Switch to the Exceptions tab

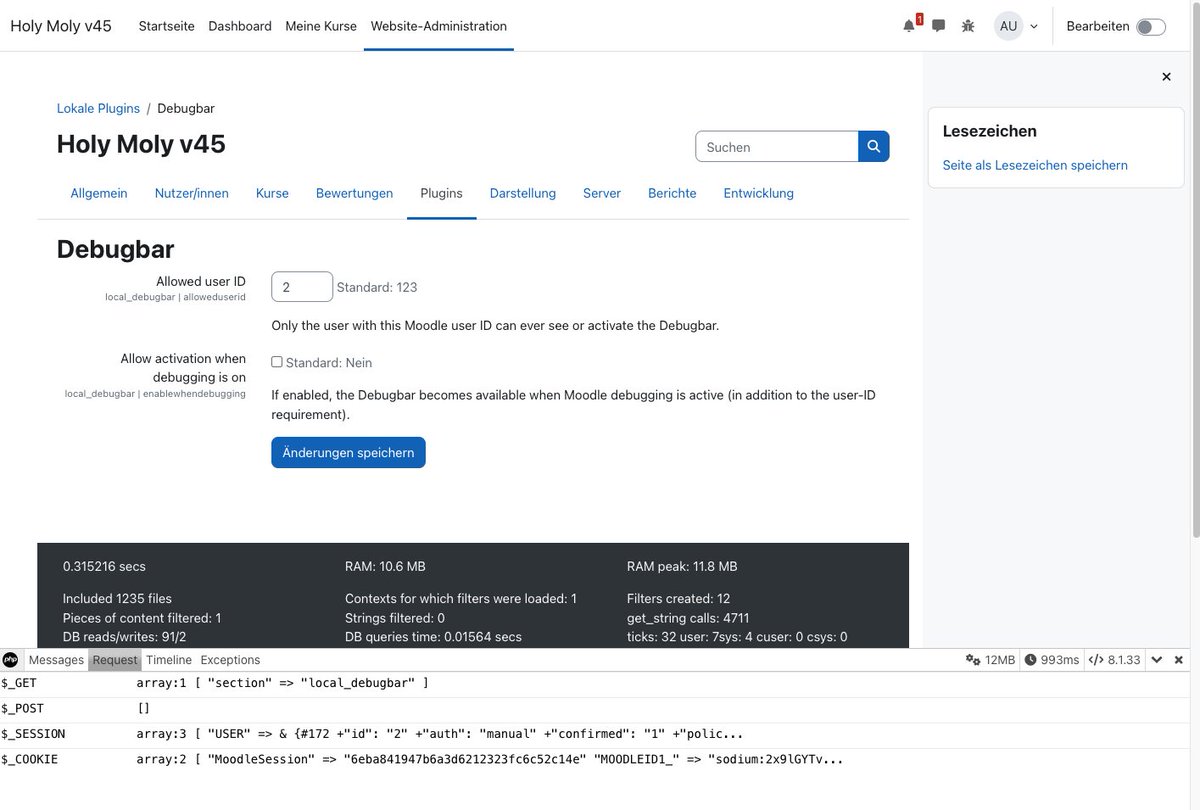click(230, 659)
